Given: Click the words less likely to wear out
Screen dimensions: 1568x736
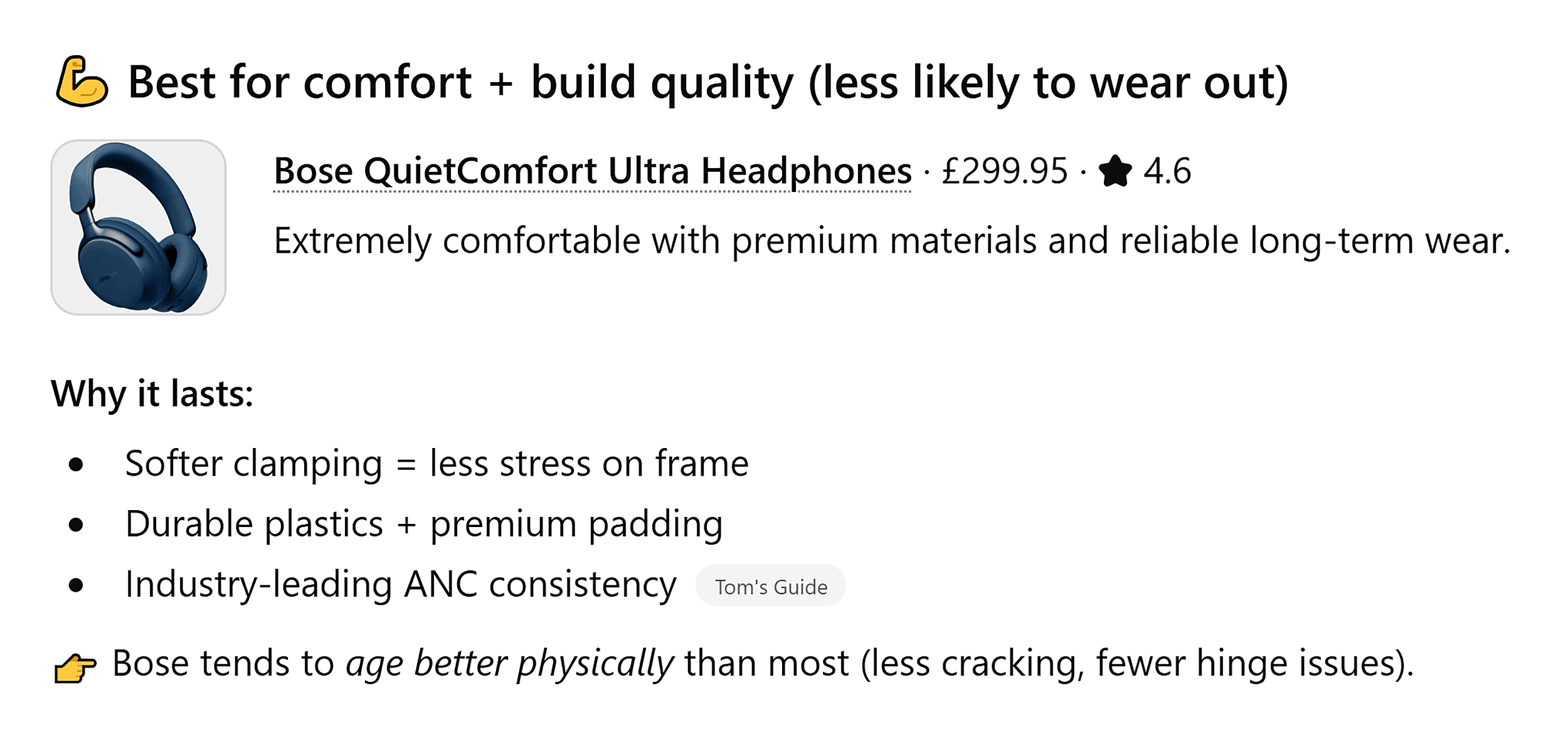Looking at the screenshot, I should point(1049,83).
